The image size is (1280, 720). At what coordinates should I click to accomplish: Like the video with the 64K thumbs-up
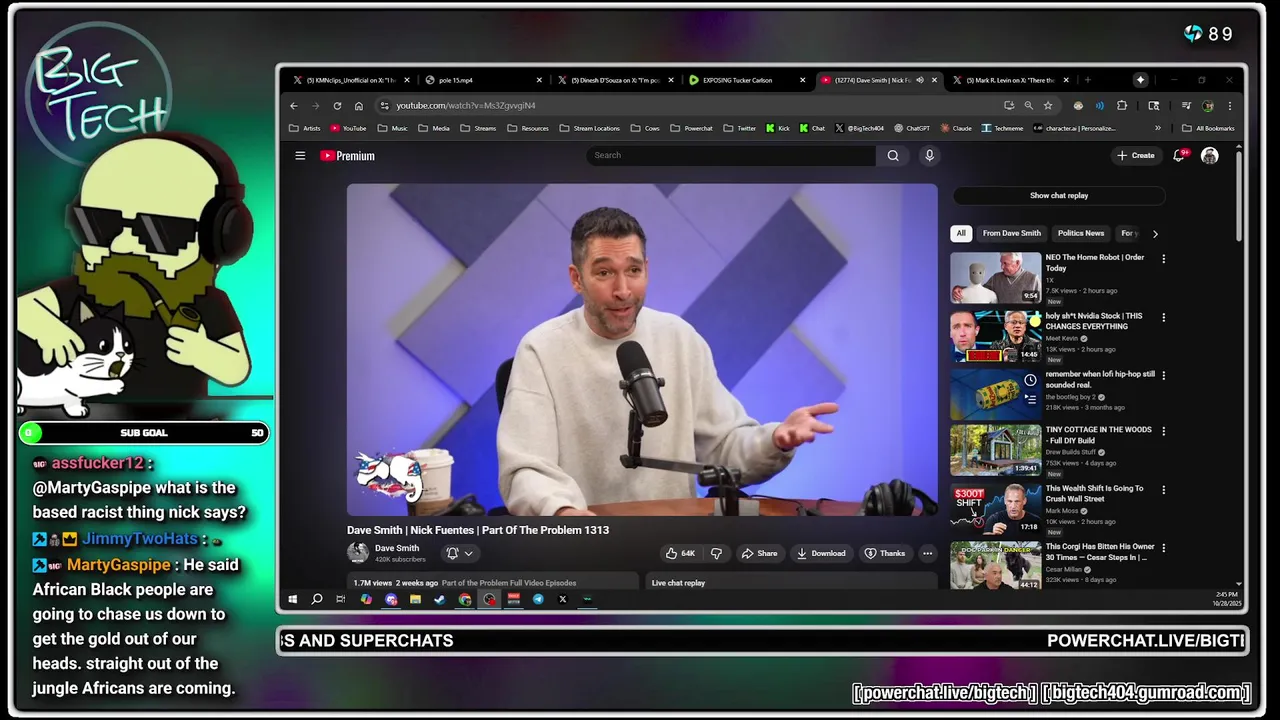coord(680,553)
